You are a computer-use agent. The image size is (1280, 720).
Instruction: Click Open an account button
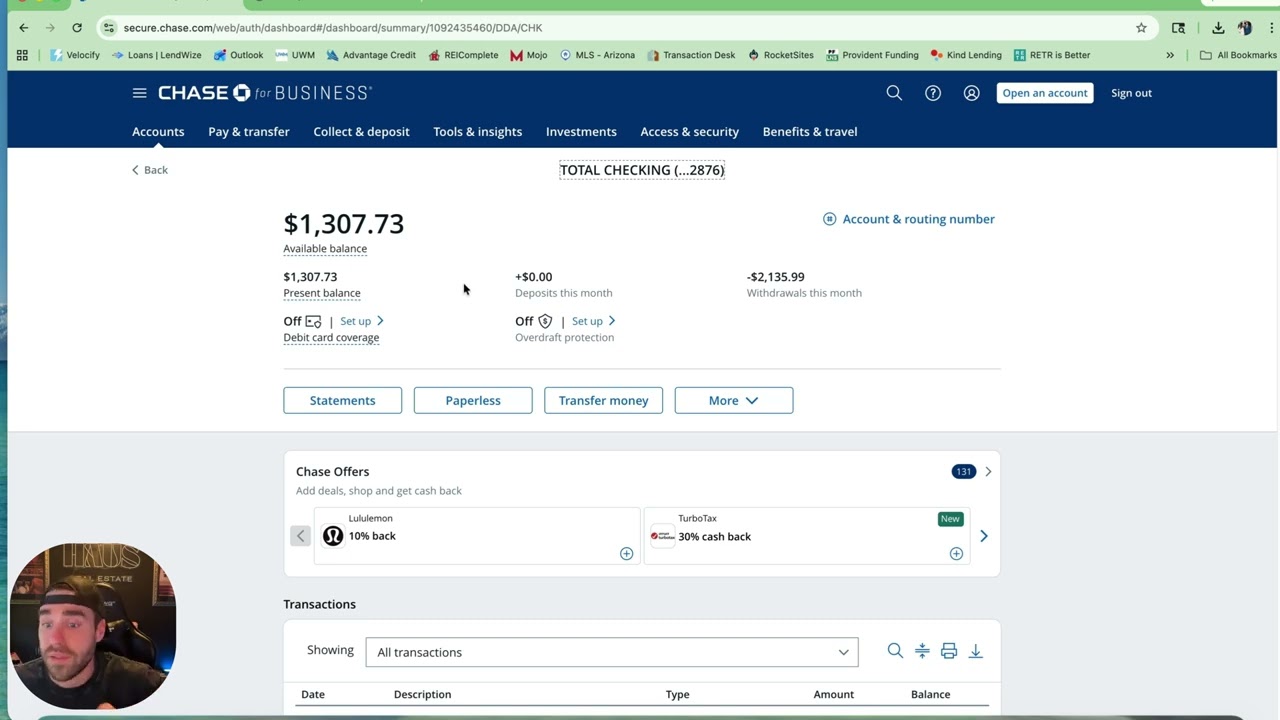[x=1045, y=93]
